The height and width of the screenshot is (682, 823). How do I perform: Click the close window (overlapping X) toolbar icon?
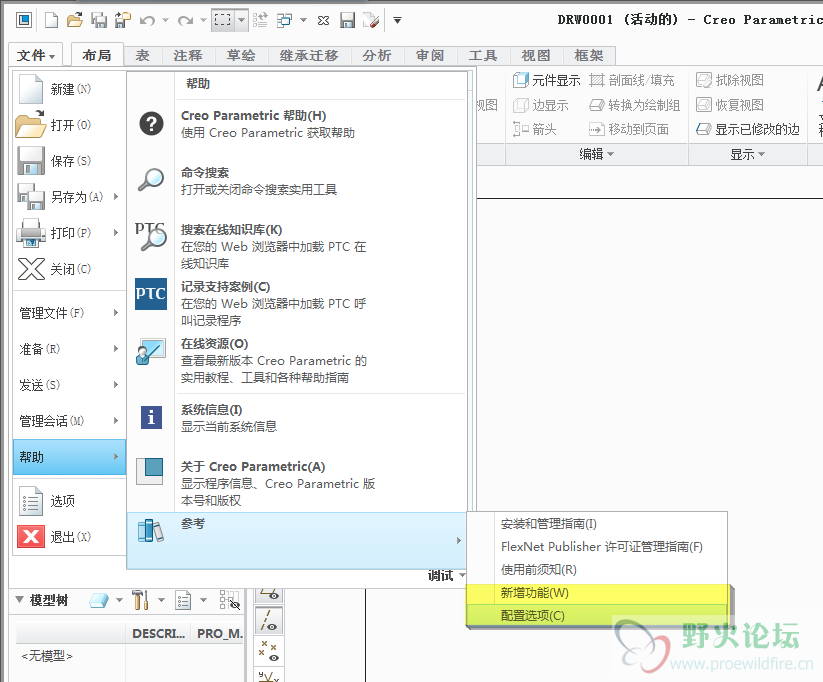(x=323, y=20)
